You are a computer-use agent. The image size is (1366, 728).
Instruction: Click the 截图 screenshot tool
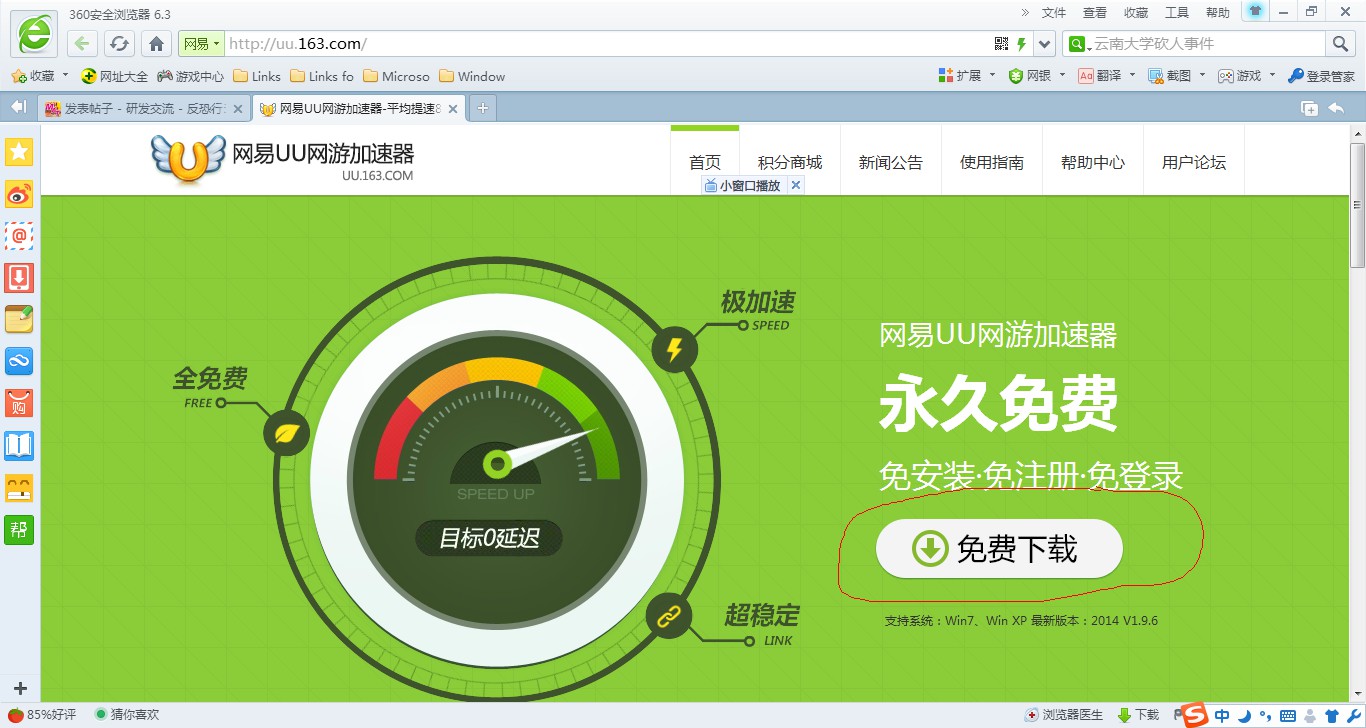click(1170, 76)
